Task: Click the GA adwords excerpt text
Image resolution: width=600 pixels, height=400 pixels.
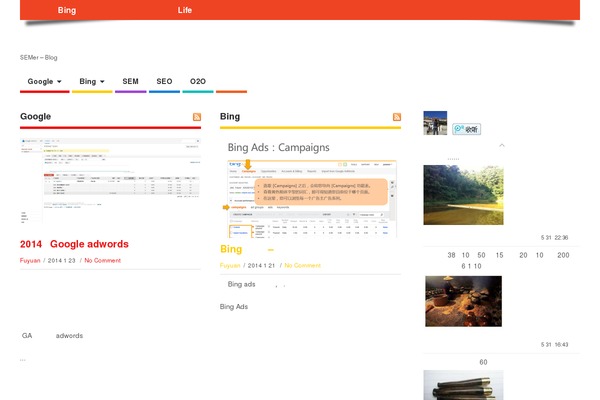Action: pyautogui.click(x=52, y=336)
